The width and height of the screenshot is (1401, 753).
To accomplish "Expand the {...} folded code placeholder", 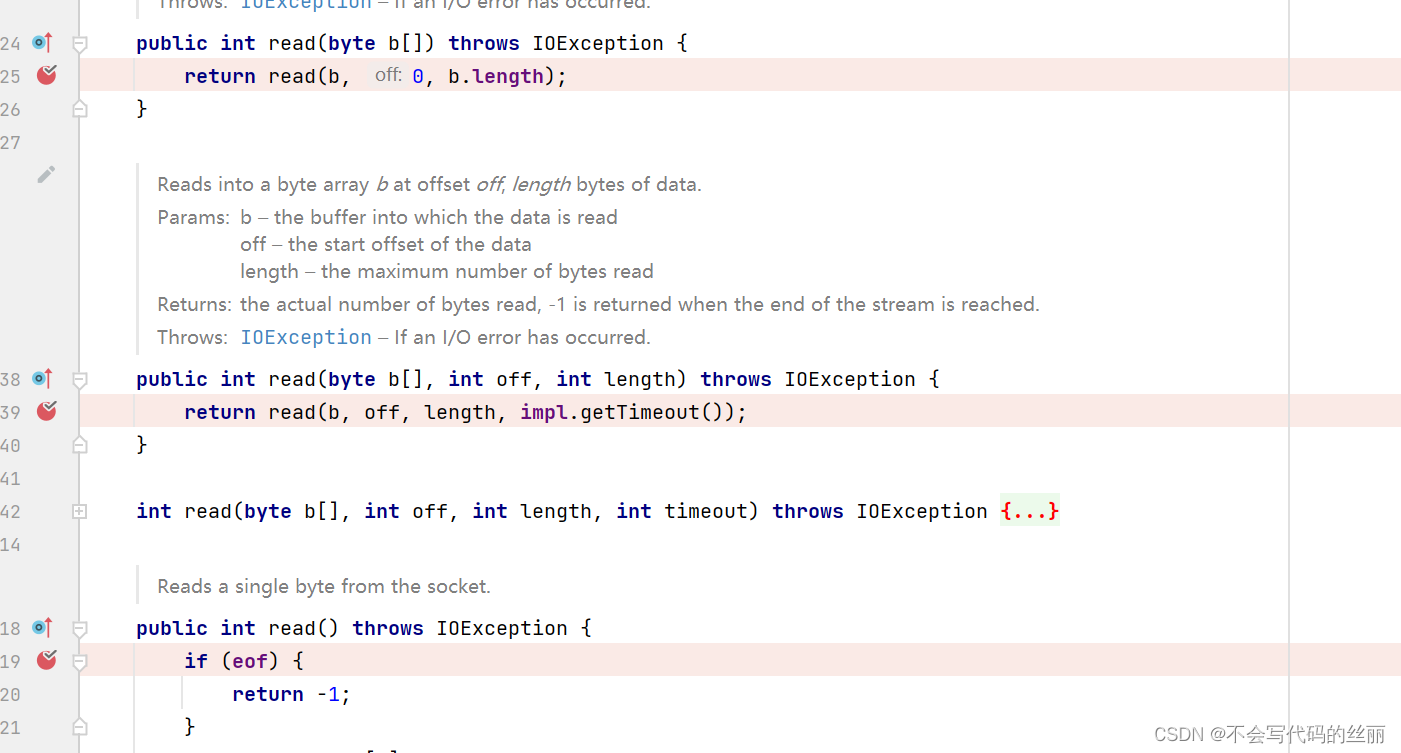I will (1029, 511).
